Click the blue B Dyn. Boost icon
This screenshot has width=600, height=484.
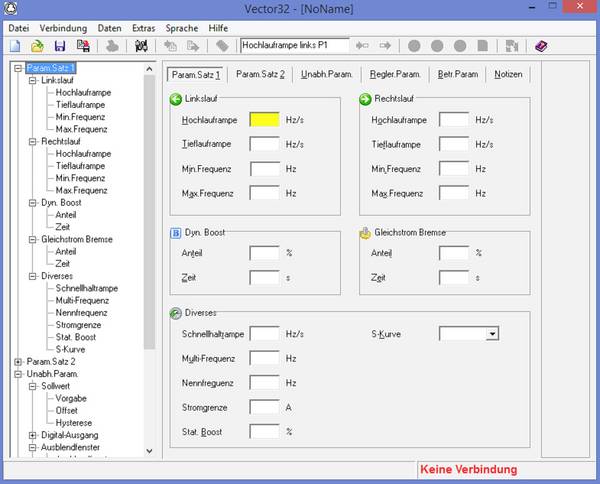tap(175, 233)
